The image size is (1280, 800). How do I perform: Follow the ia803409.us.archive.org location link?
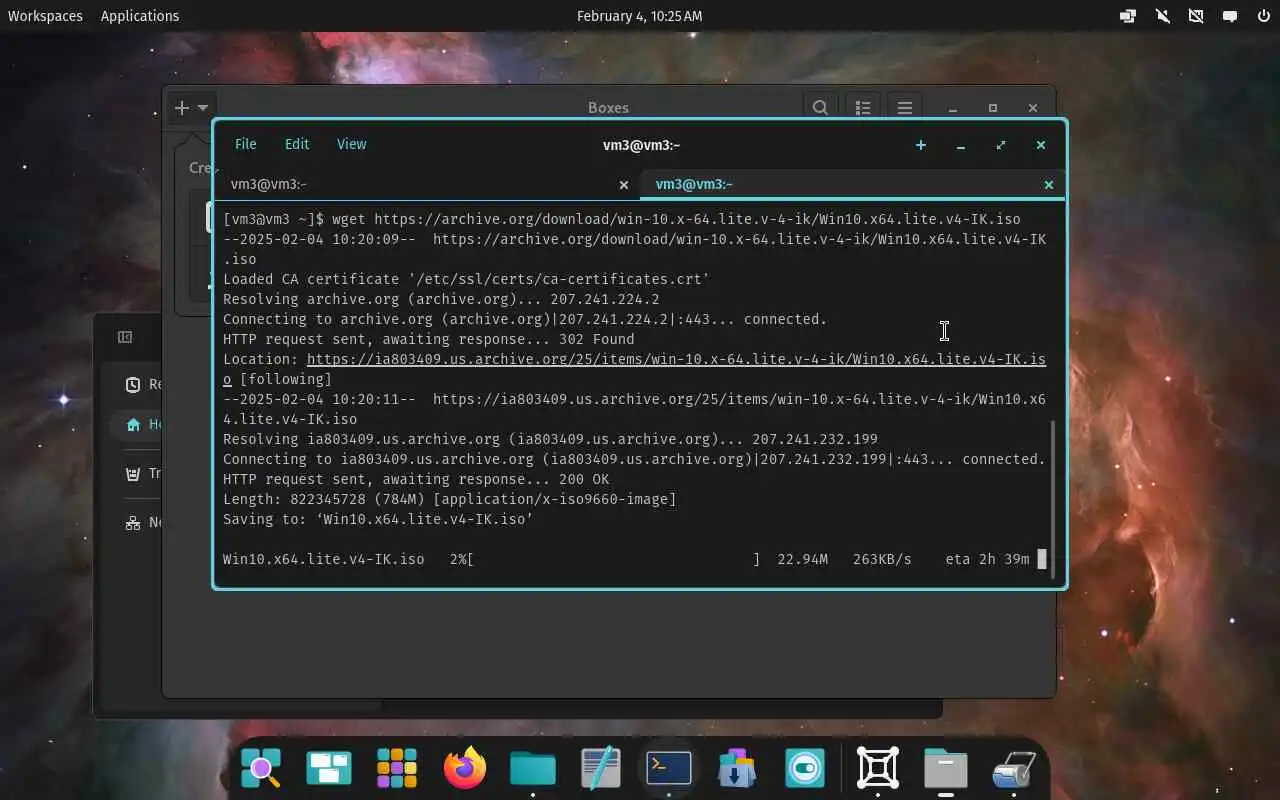[676, 359]
